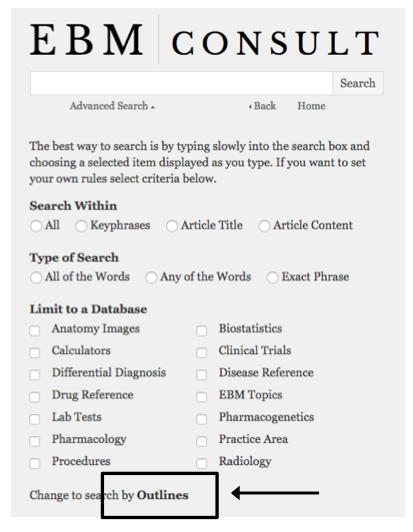Image resolution: width=413 pixels, height=532 pixels.
Task: Click into the search text box
Action: click(x=181, y=83)
